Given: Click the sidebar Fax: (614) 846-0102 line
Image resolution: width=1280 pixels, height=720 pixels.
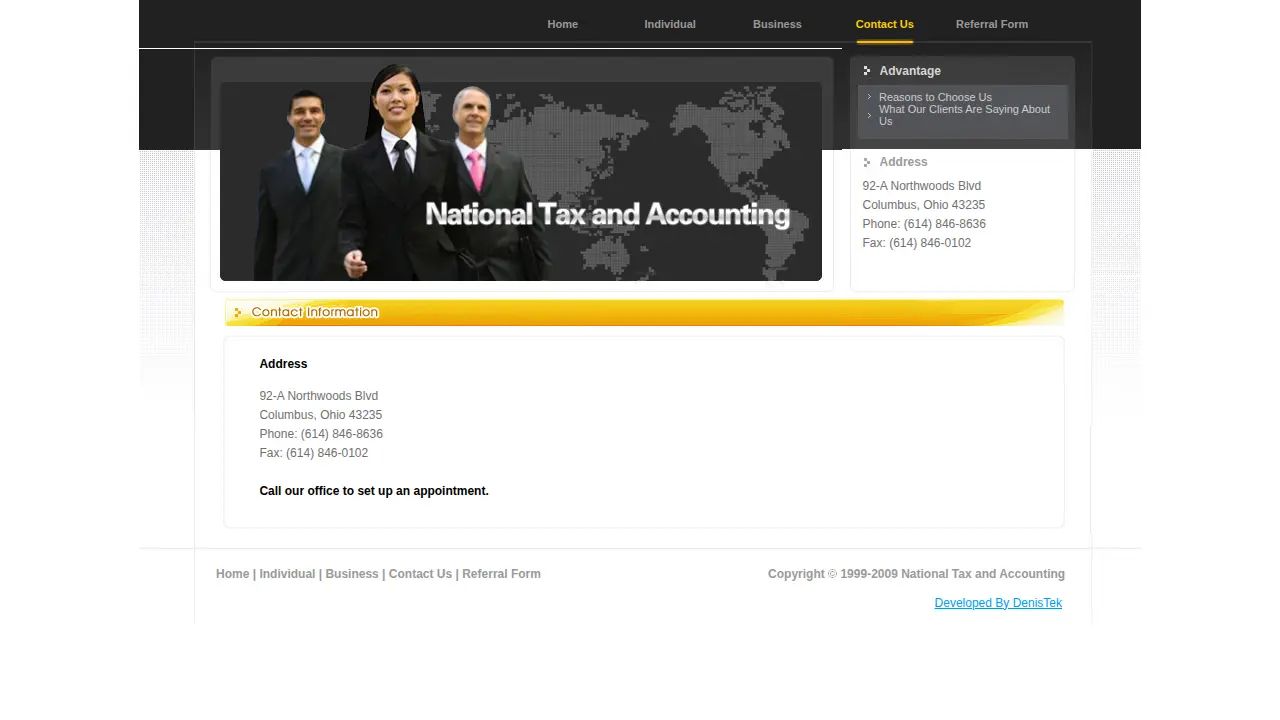Looking at the screenshot, I should click(917, 243).
